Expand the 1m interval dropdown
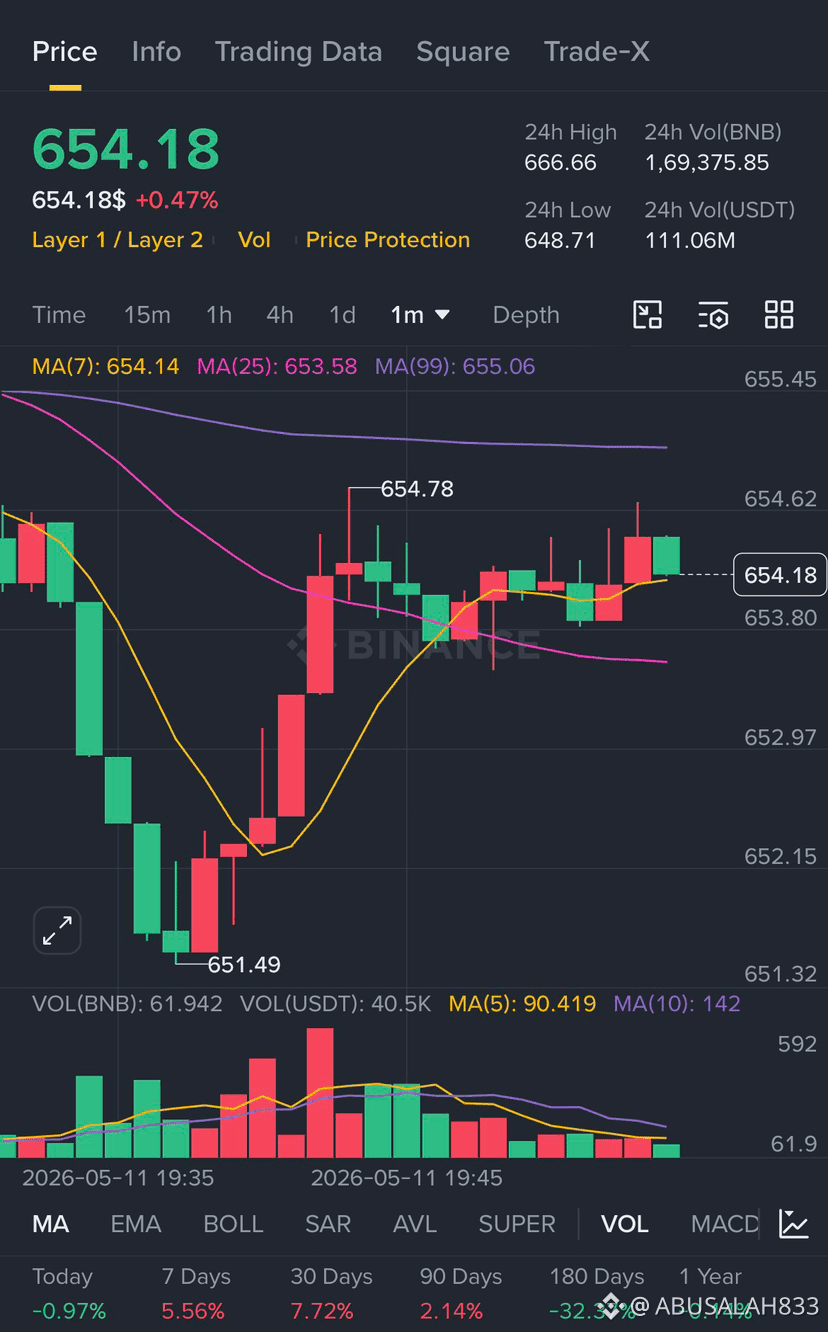This screenshot has width=828, height=1332. (x=421, y=315)
